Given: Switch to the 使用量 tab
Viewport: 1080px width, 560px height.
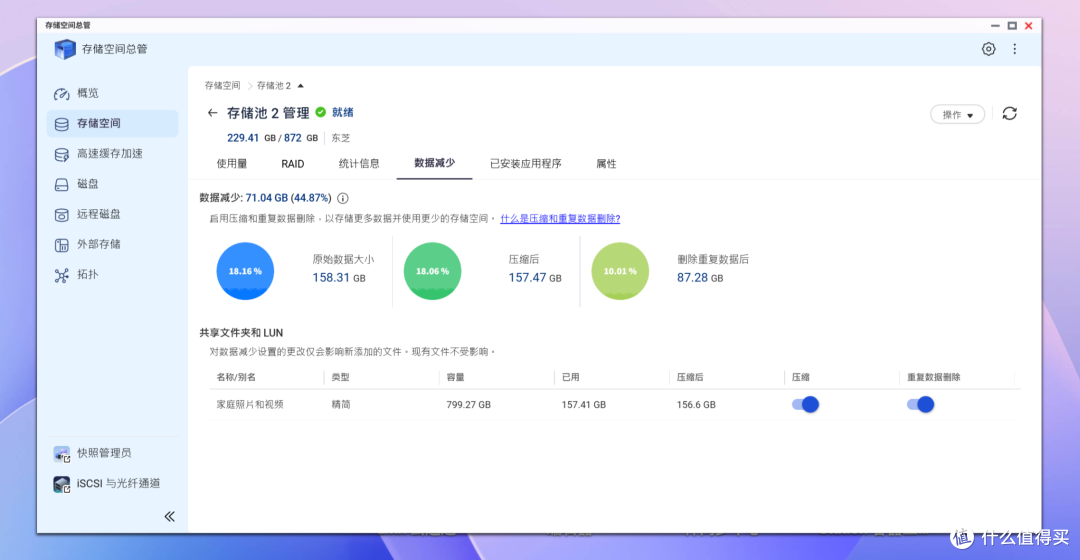Looking at the screenshot, I should [232, 164].
